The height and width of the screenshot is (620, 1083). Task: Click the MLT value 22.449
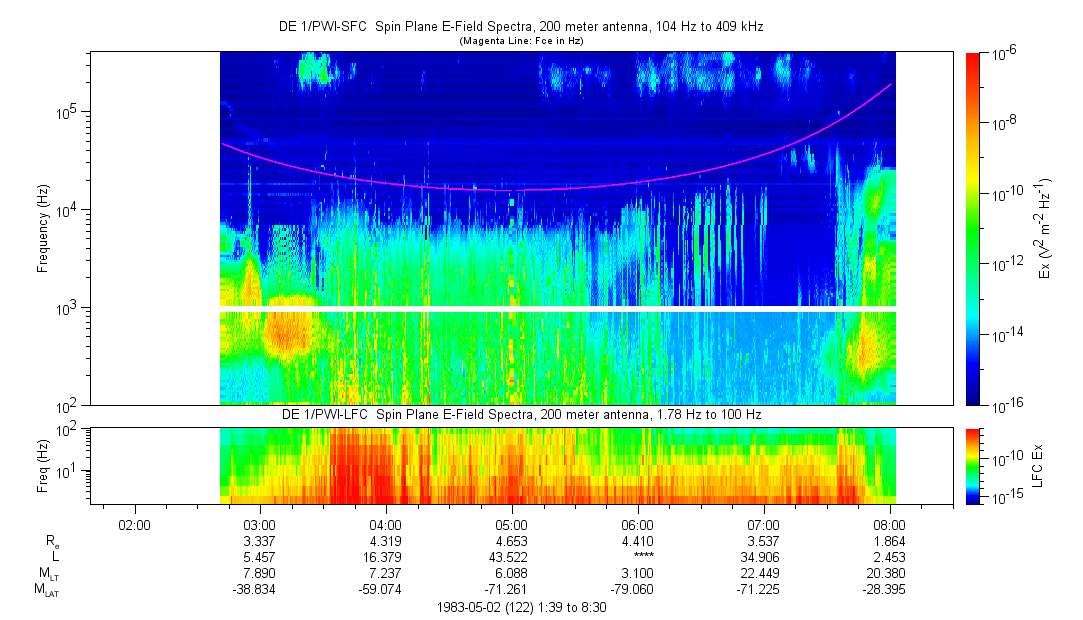click(x=763, y=573)
